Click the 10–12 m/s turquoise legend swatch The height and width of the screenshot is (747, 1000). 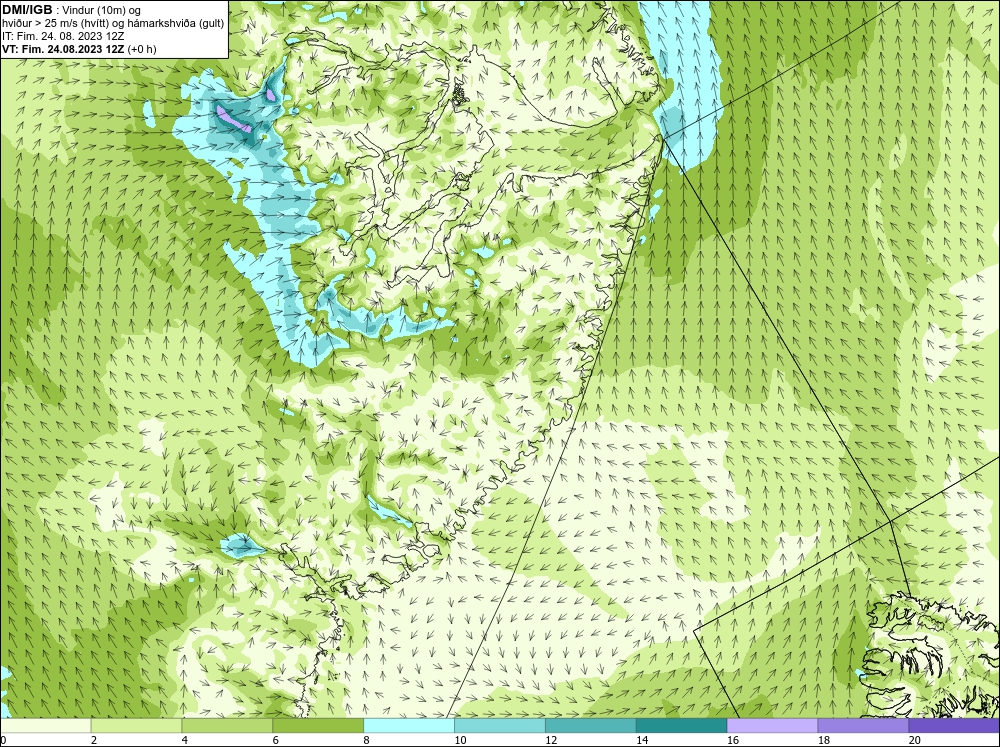click(x=499, y=725)
